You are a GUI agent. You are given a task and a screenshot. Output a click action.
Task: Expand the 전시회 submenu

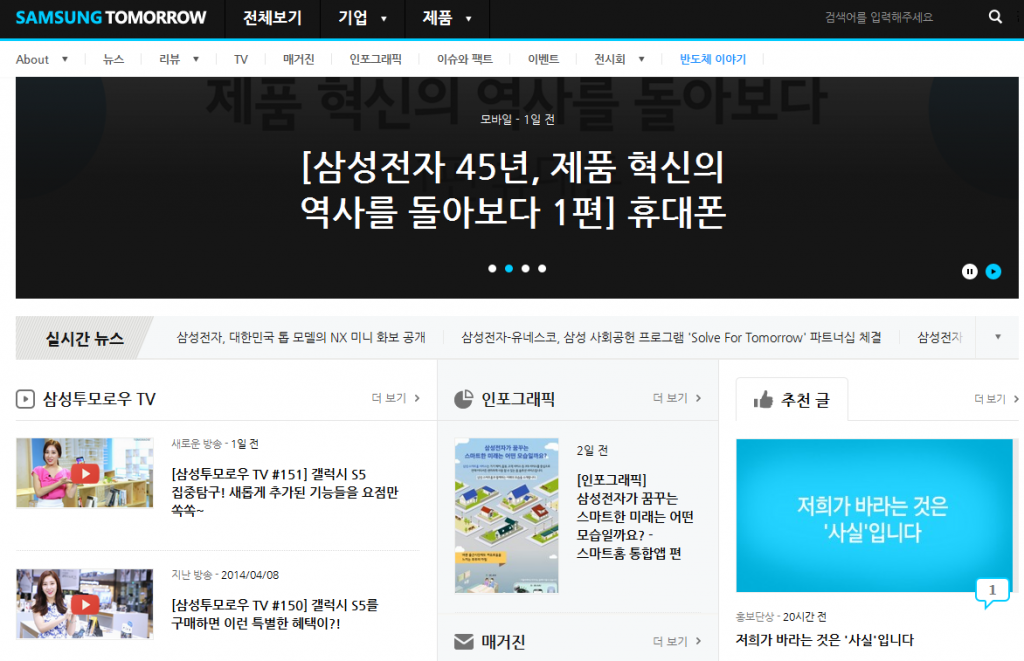[x=619, y=59]
